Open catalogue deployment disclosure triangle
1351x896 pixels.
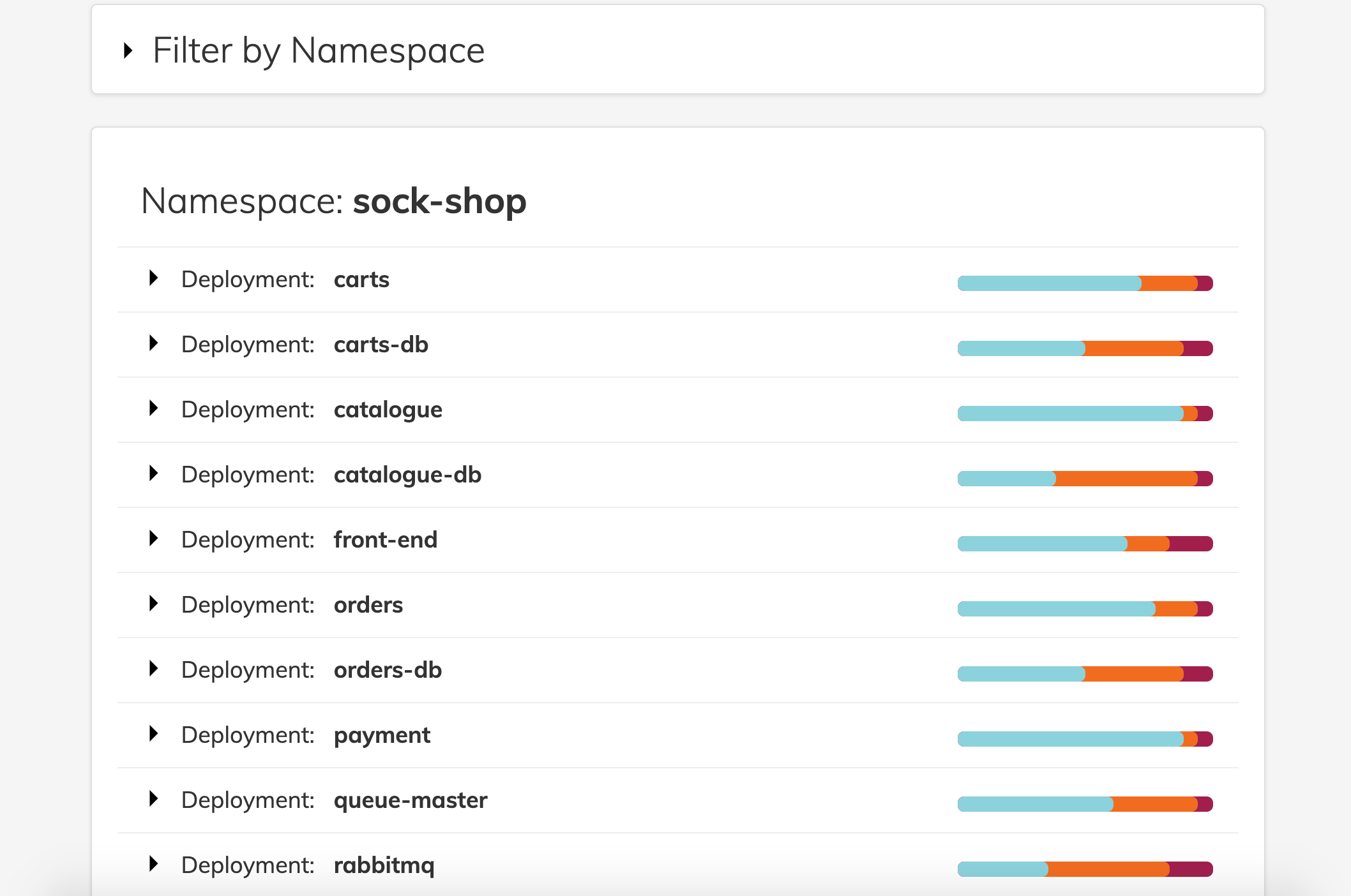tap(153, 408)
